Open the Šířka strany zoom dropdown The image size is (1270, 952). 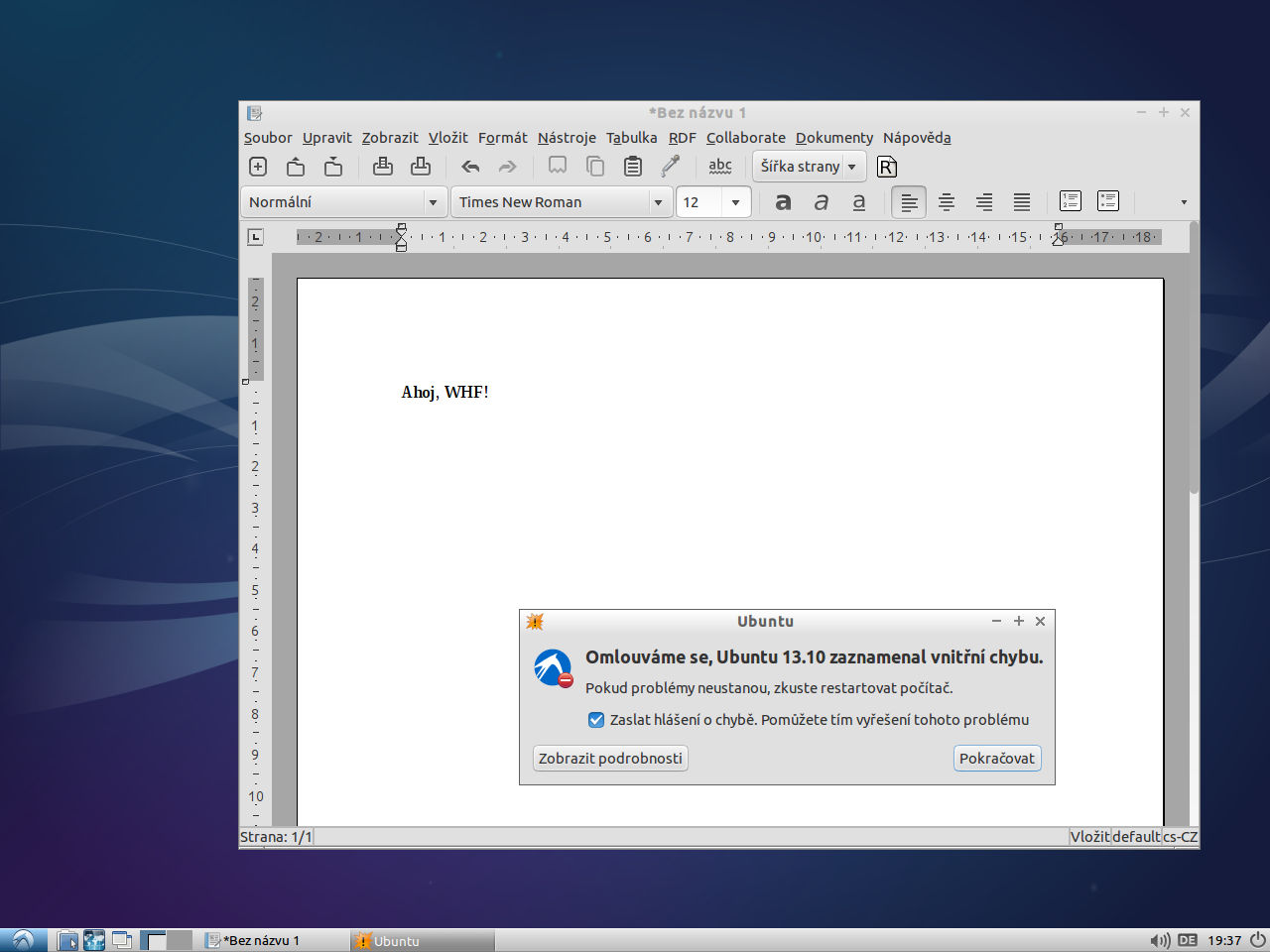810,167
